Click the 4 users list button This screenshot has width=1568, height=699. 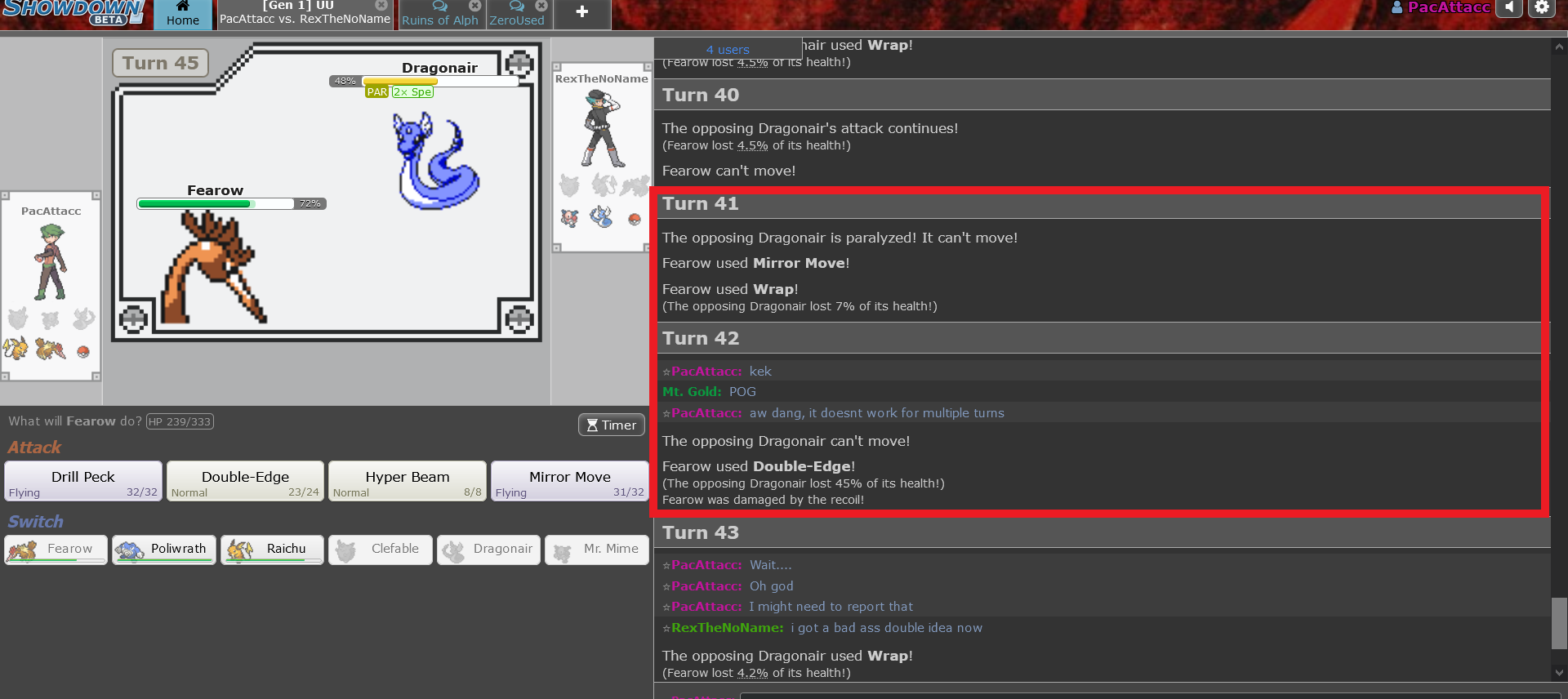click(728, 49)
